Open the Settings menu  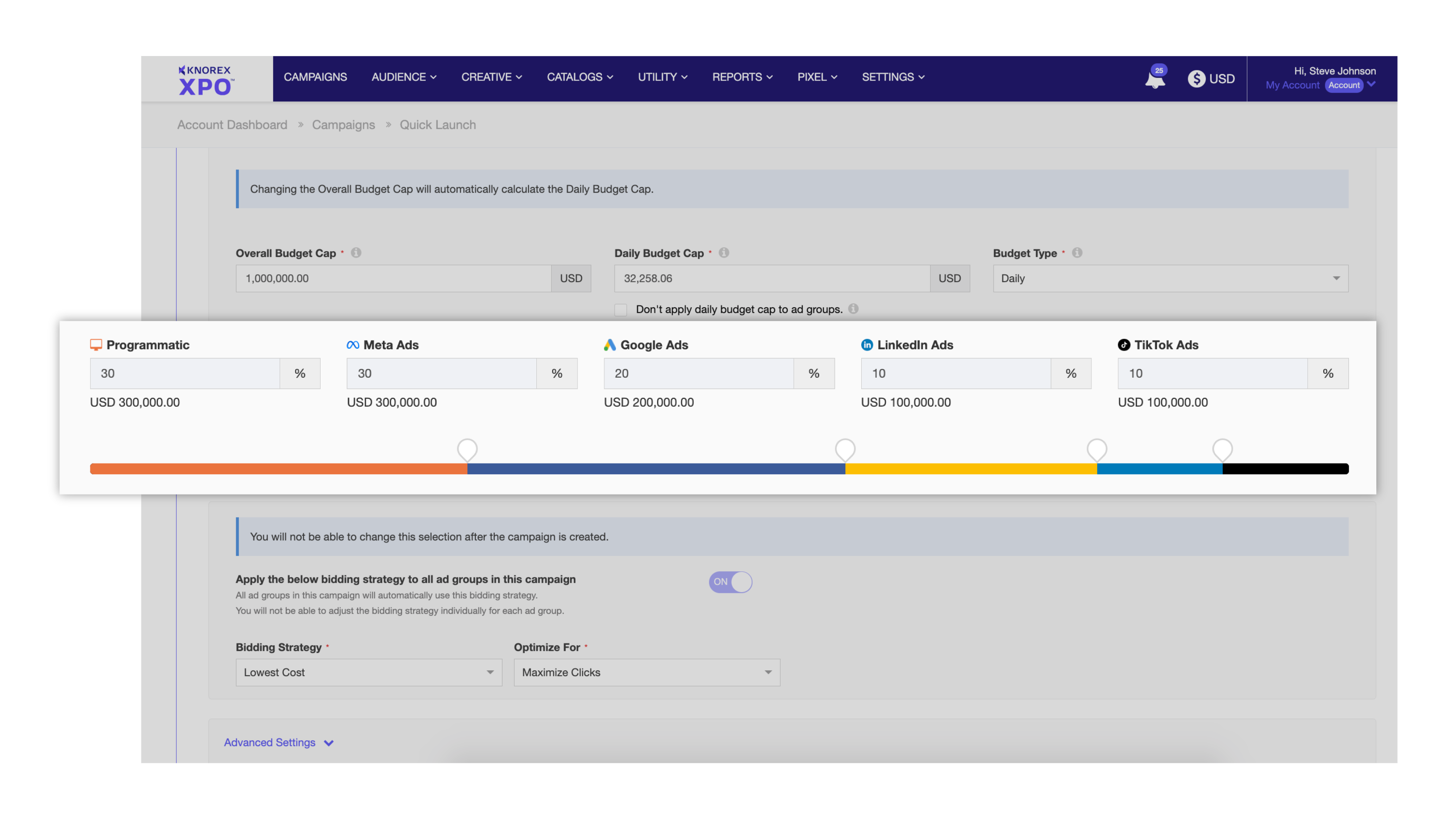pos(893,77)
